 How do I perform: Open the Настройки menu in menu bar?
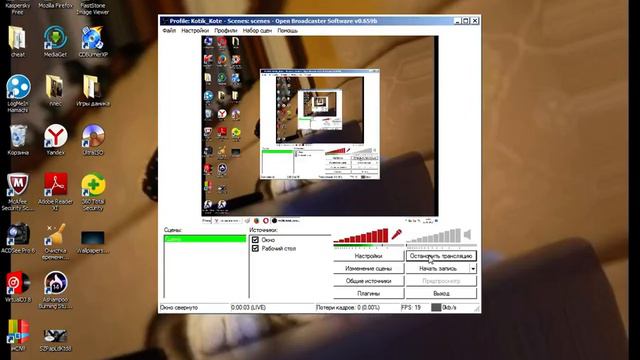[195, 31]
